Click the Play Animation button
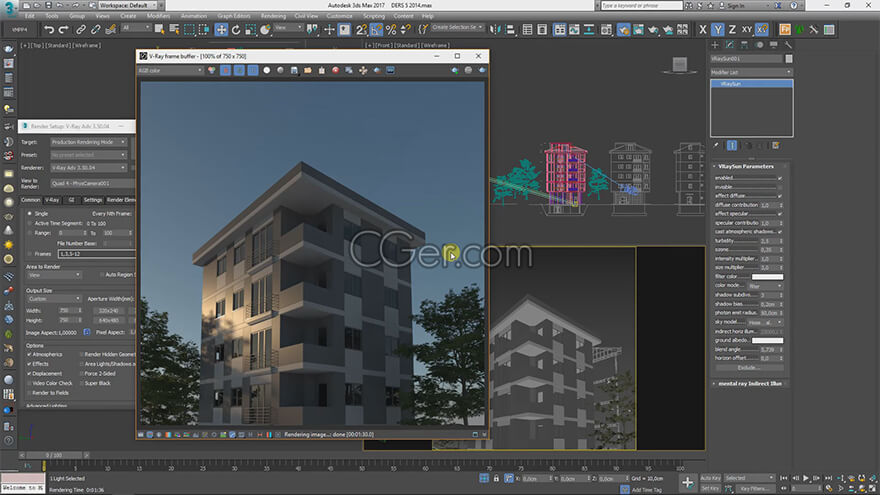Image resolution: width=880 pixels, height=495 pixels. (806, 478)
